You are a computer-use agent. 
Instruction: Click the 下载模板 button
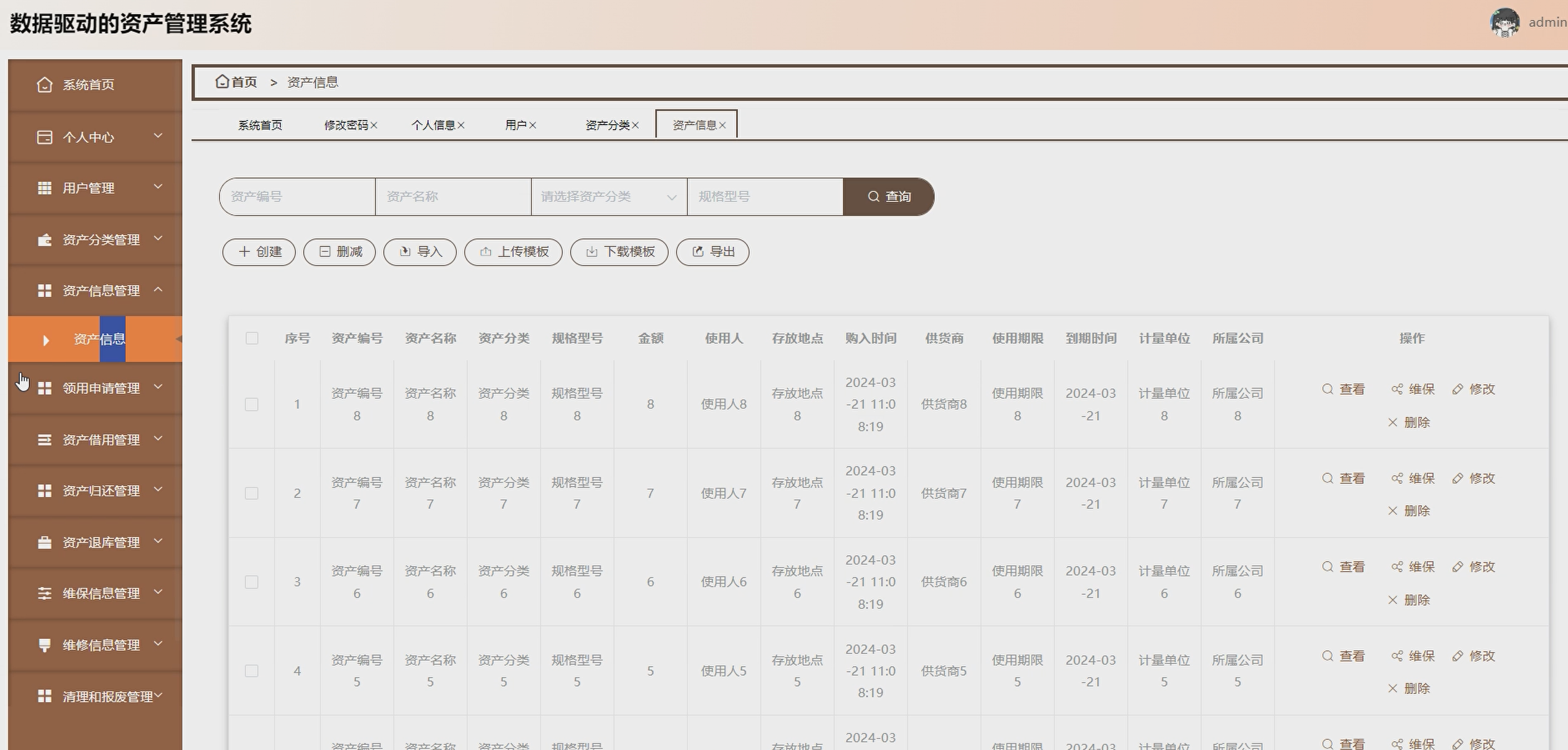[619, 252]
